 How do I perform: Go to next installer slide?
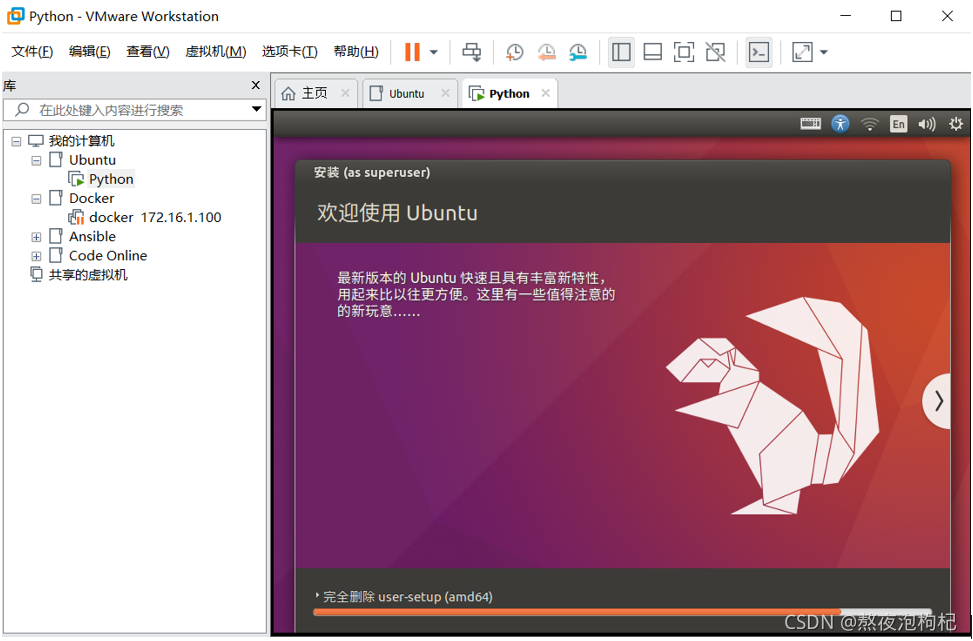pyautogui.click(x=938, y=401)
